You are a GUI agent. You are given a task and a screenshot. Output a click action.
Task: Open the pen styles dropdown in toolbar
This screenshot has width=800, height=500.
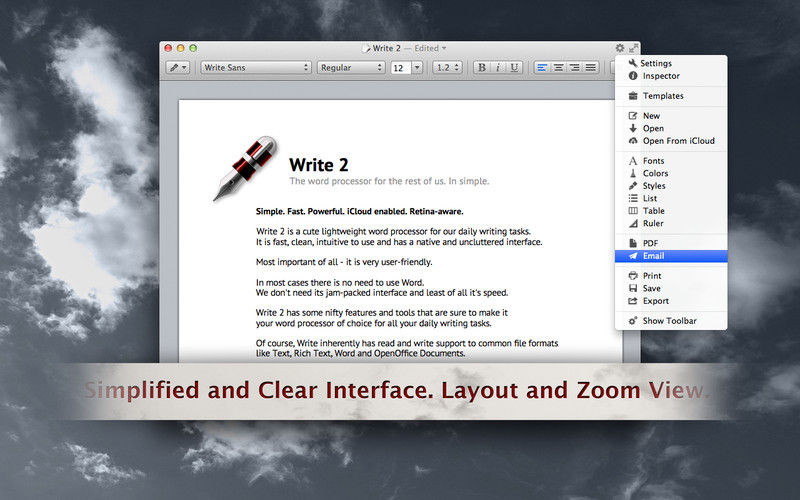click(x=178, y=67)
